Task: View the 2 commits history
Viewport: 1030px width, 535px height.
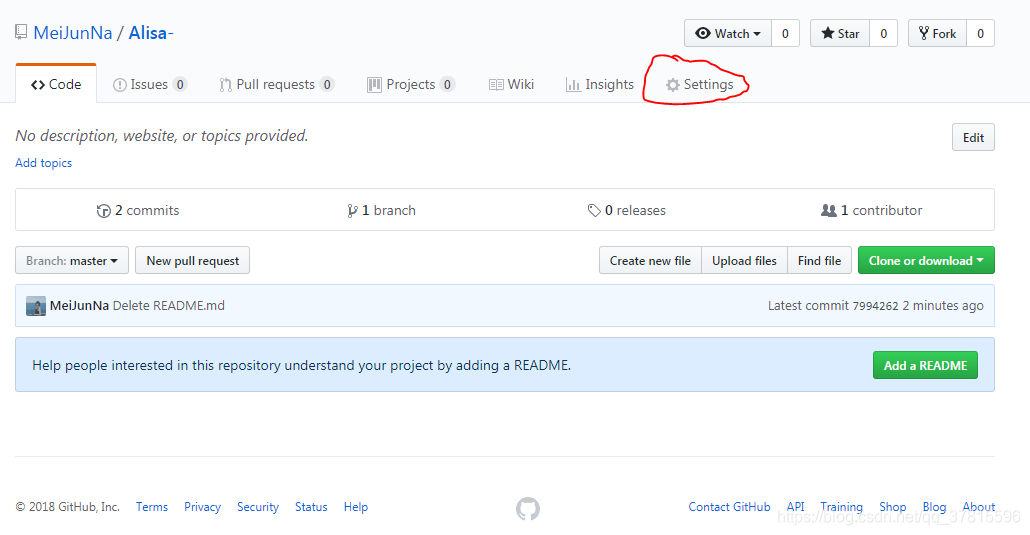Action: pos(138,210)
